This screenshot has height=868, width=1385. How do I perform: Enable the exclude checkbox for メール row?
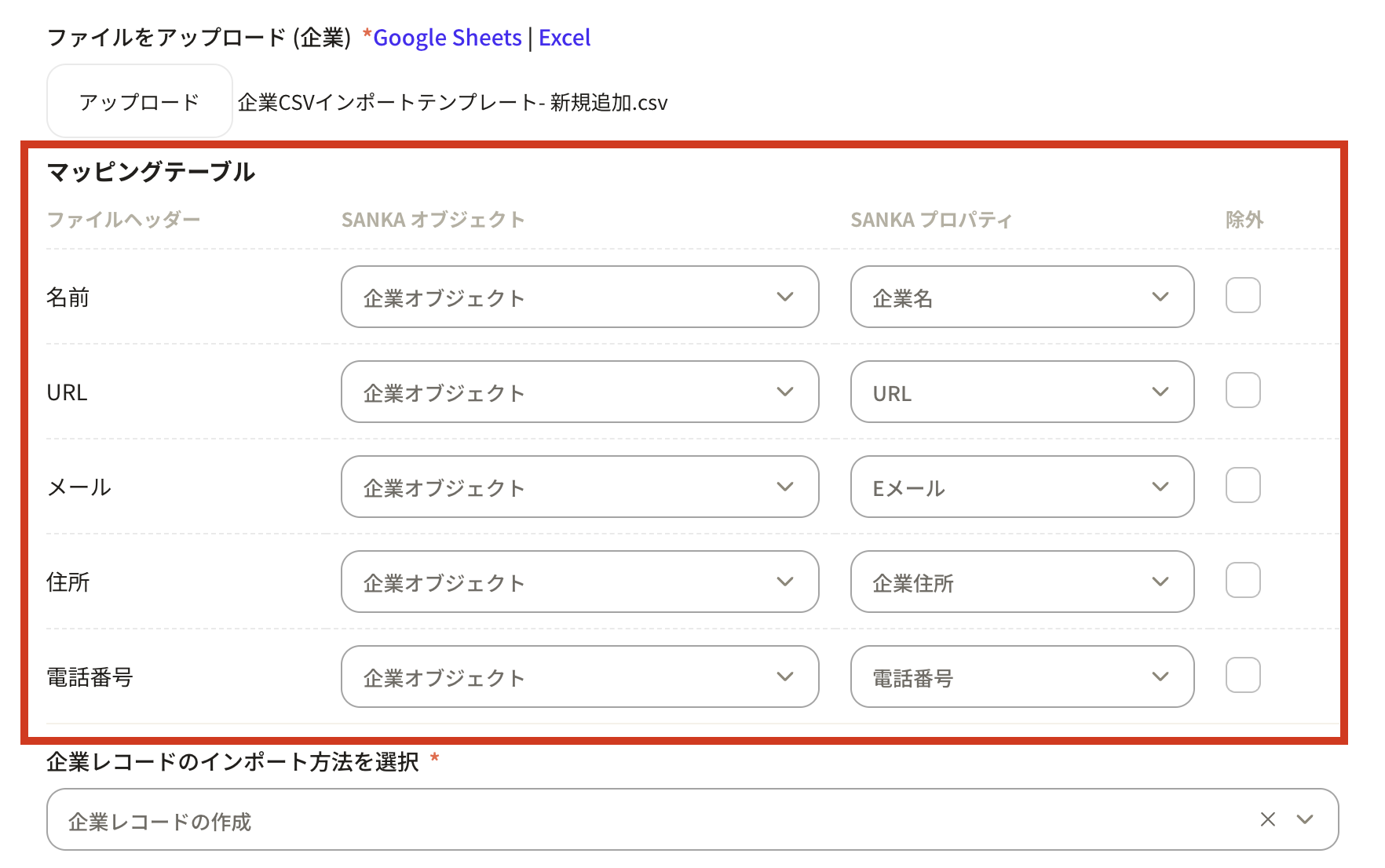coord(1243,486)
